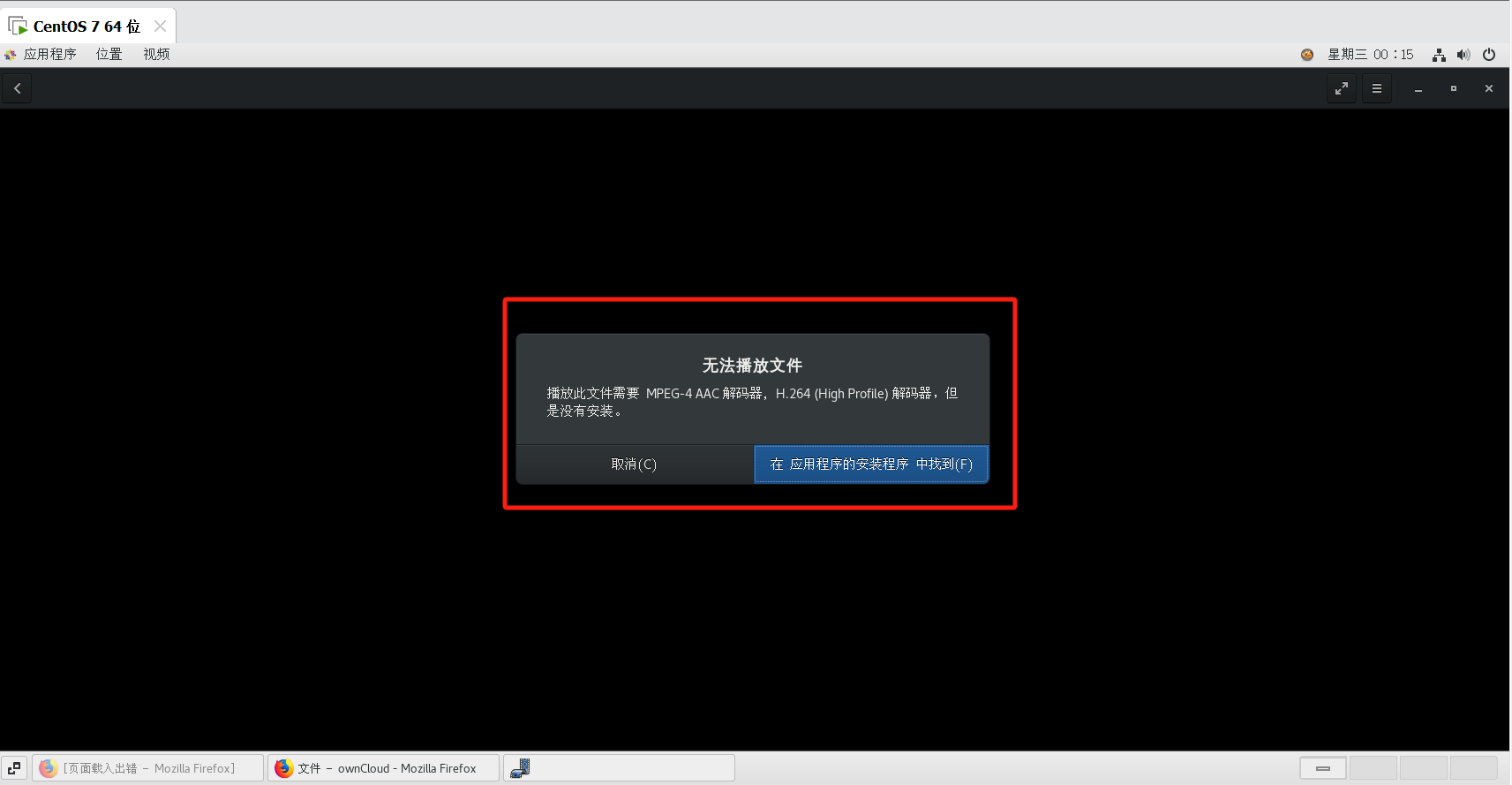Screen dimensions: 1512x785
Task: Switch to the video player taskbar entry
Action: [x=619, y=768]
